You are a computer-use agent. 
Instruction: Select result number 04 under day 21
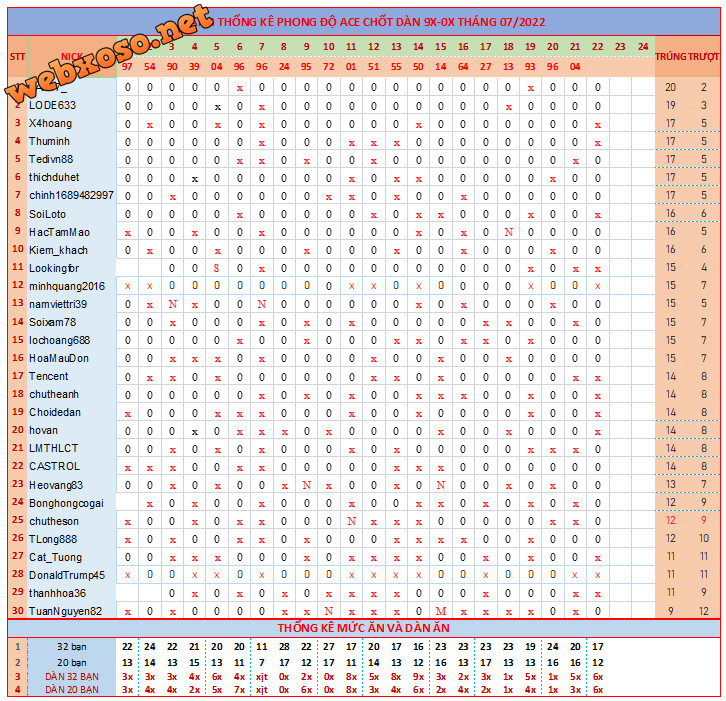[575, 67]
